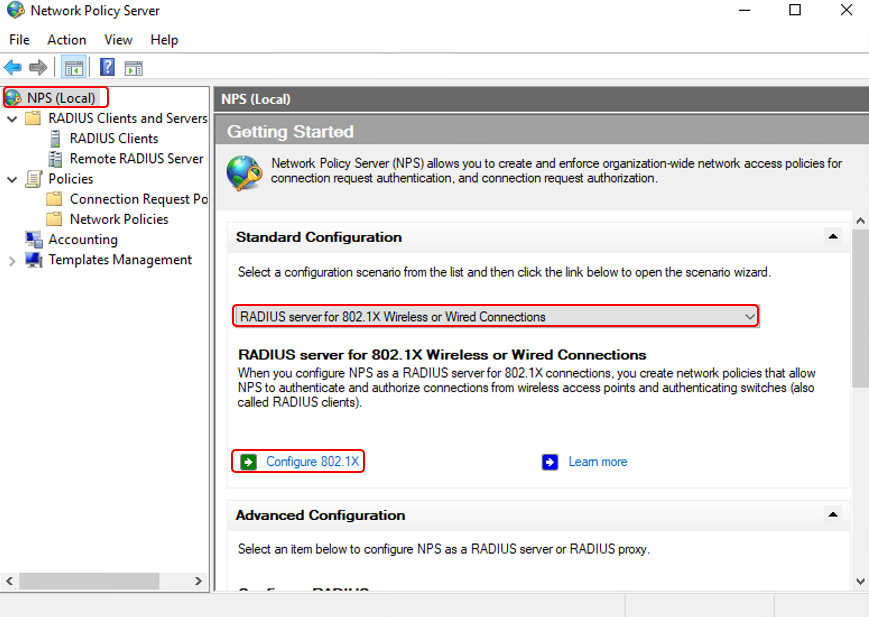
Task: Expand the Templates Management node
Action: 12,261
